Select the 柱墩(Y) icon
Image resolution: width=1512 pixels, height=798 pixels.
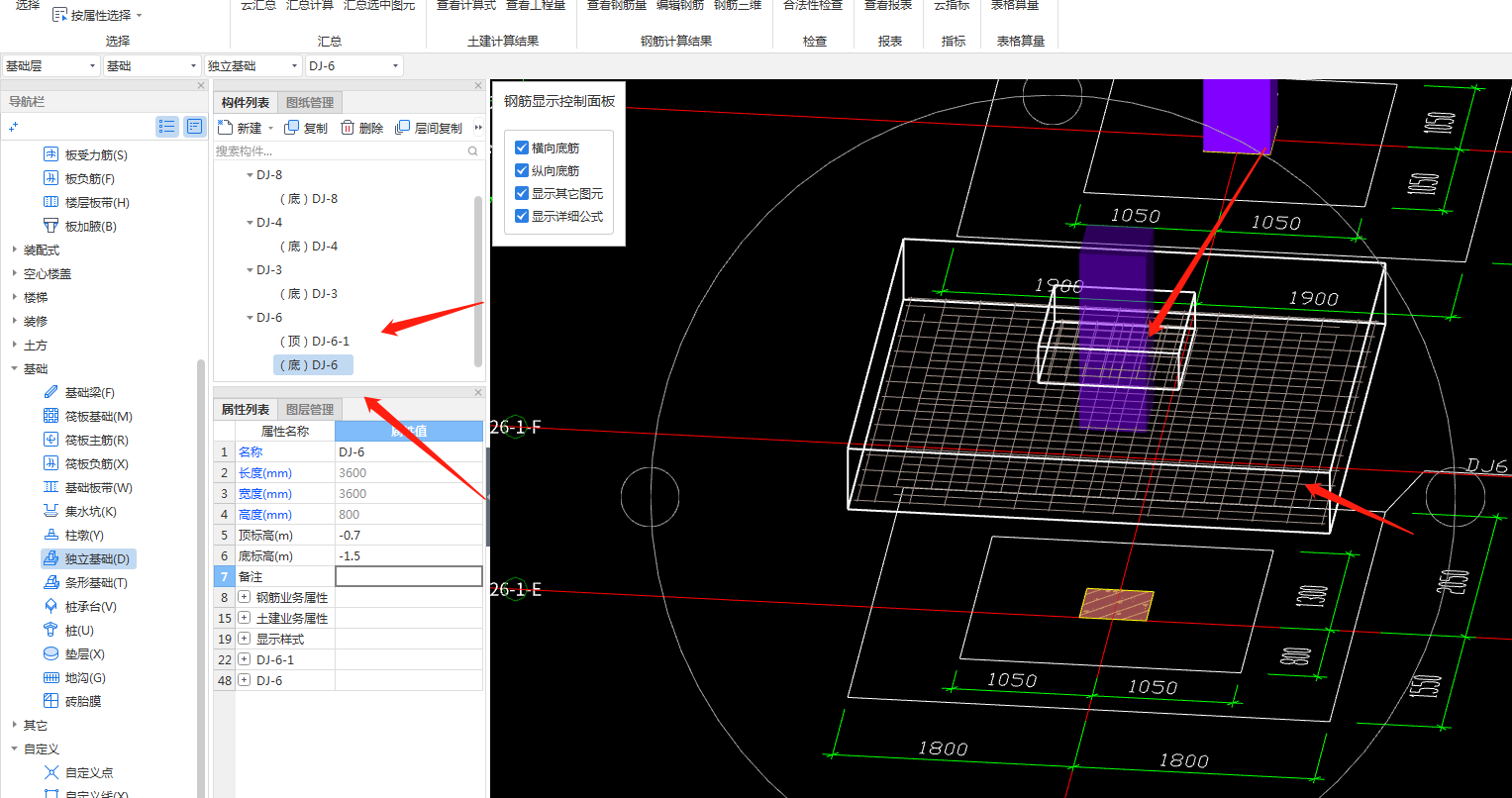click(50, 535)
